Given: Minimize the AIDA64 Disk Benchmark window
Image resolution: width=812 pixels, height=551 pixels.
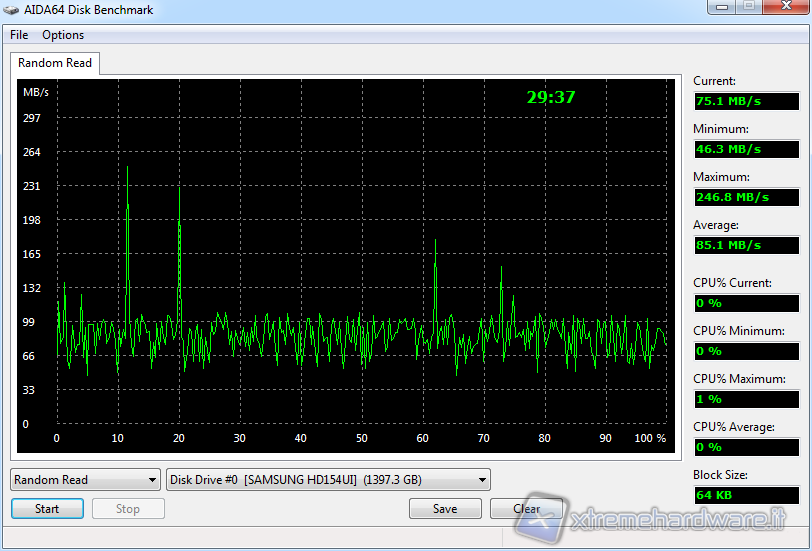Looking at the screenshot, I should (721, 8).
